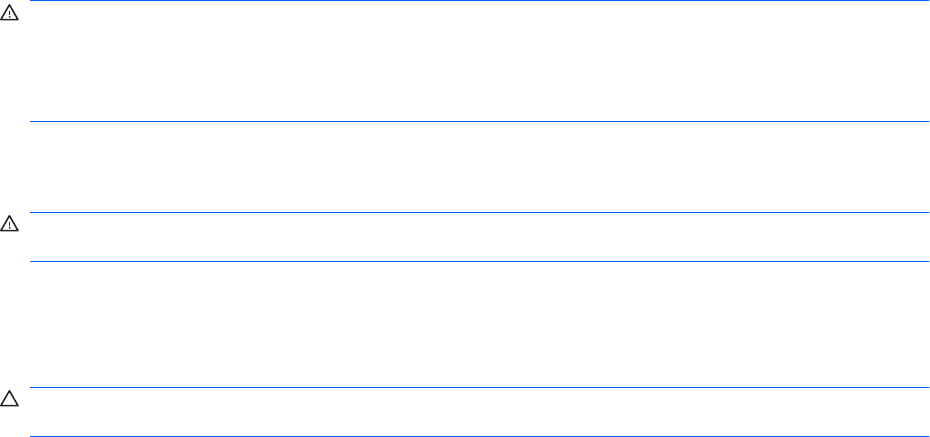Click inside the second warning text area

(x=478, y=237)
